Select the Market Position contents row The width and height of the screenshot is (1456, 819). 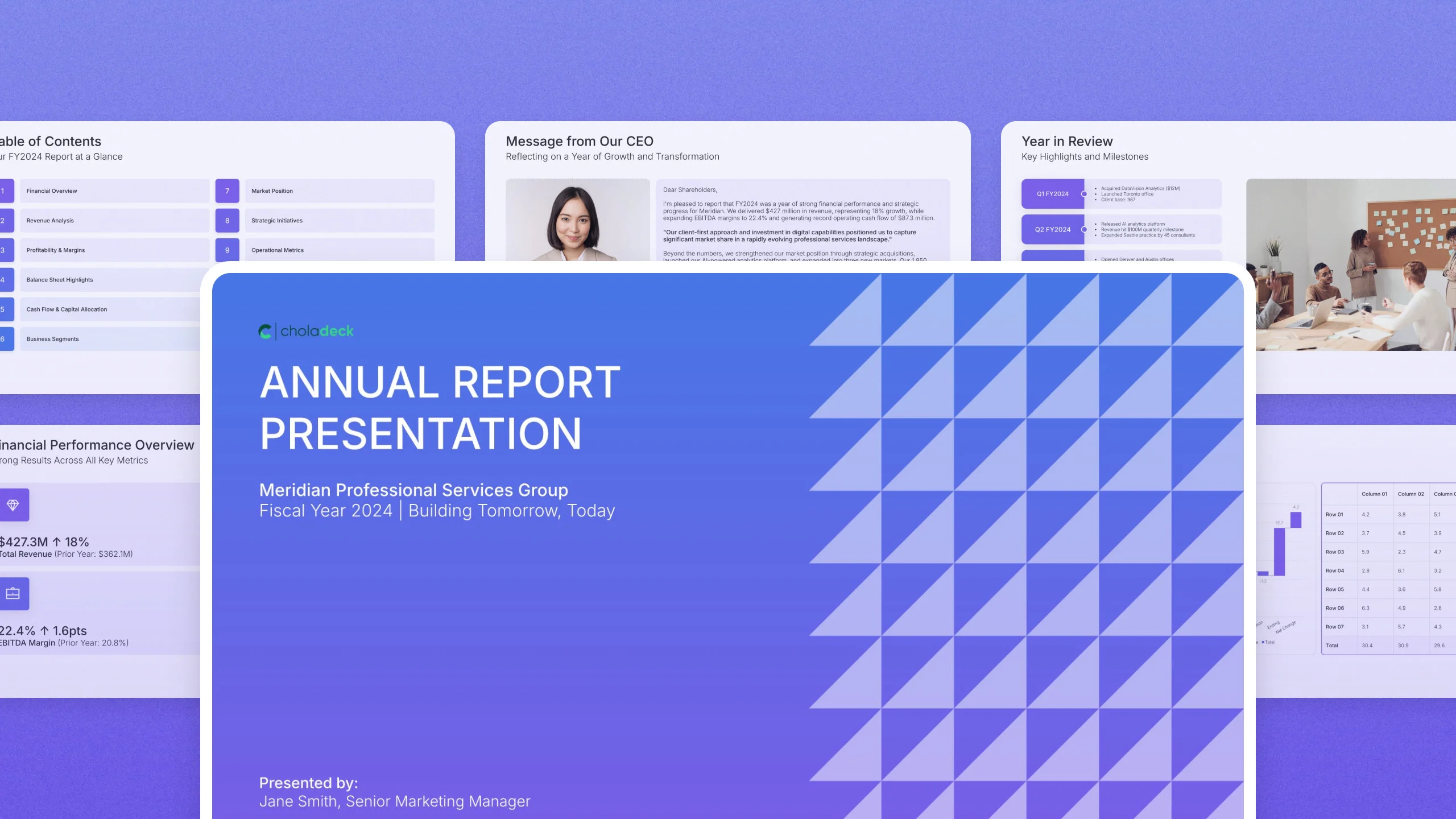(x=340, y=191)
